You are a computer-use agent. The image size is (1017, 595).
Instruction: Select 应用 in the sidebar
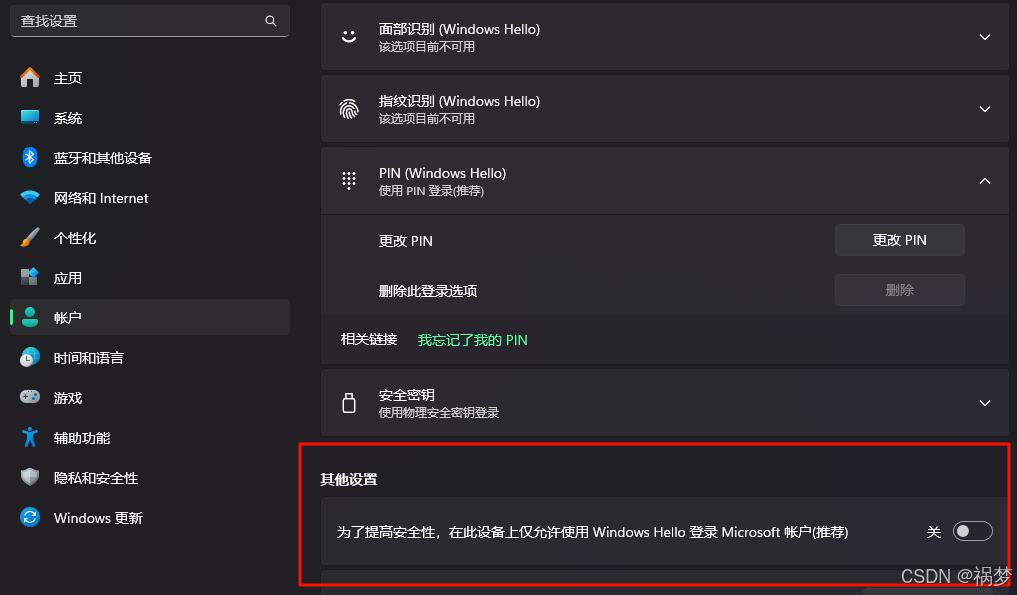(x=150, y=278)
